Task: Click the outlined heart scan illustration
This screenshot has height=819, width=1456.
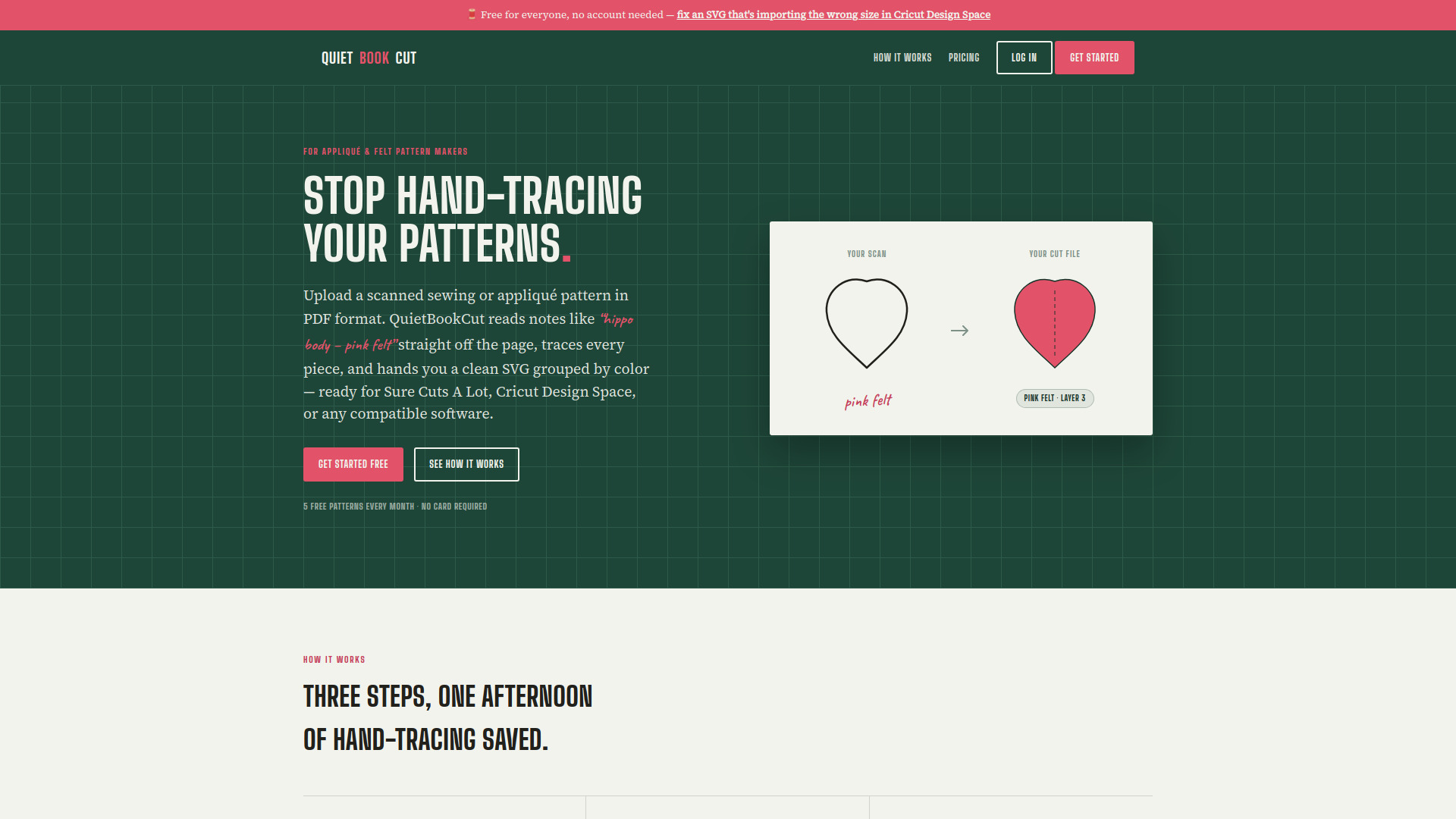Action: point(867,323)
